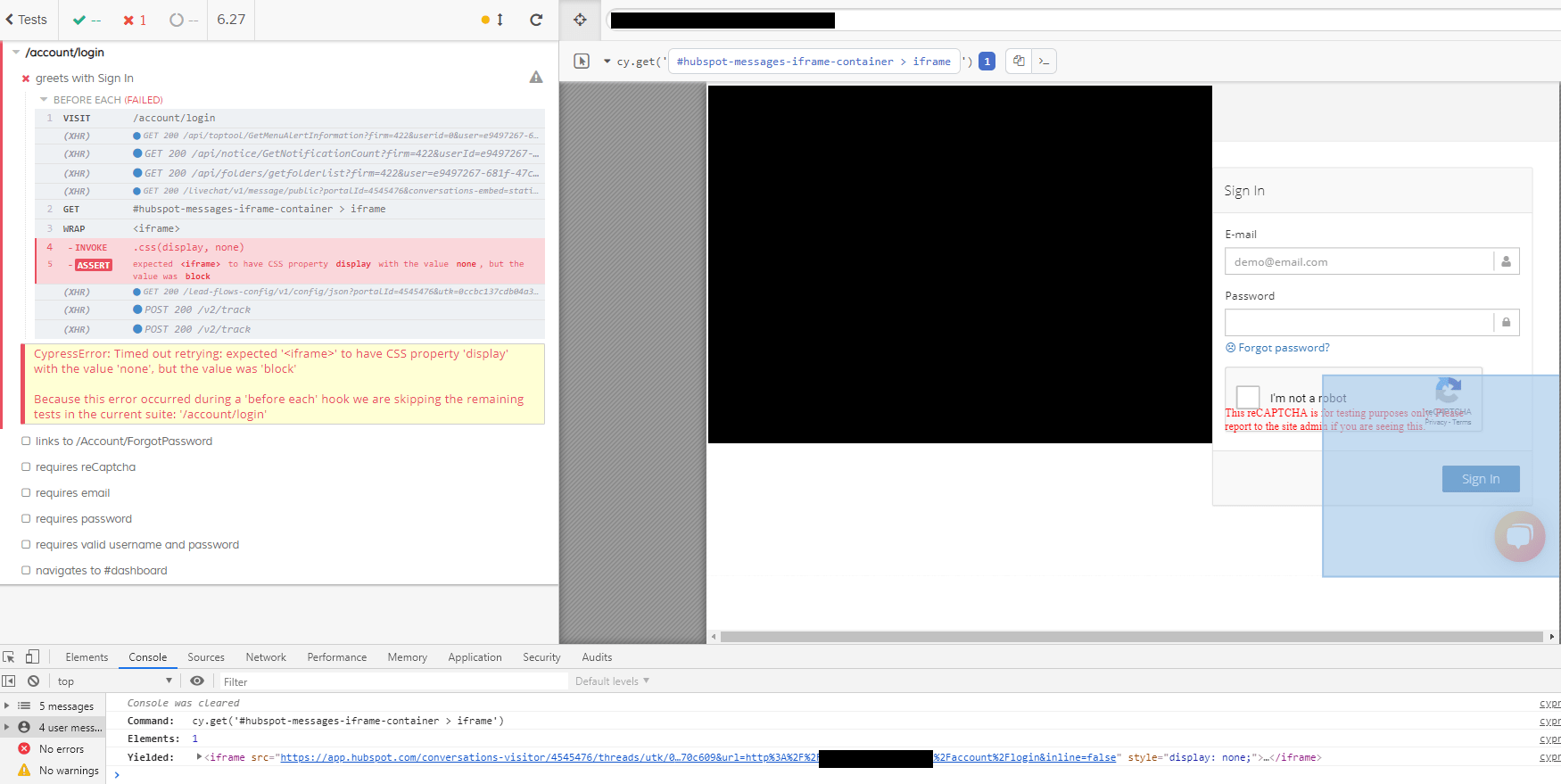Click the INVOKE .css(display, none) command
1561x784 pixels.
pyautogui.click(x=290, y=247)
